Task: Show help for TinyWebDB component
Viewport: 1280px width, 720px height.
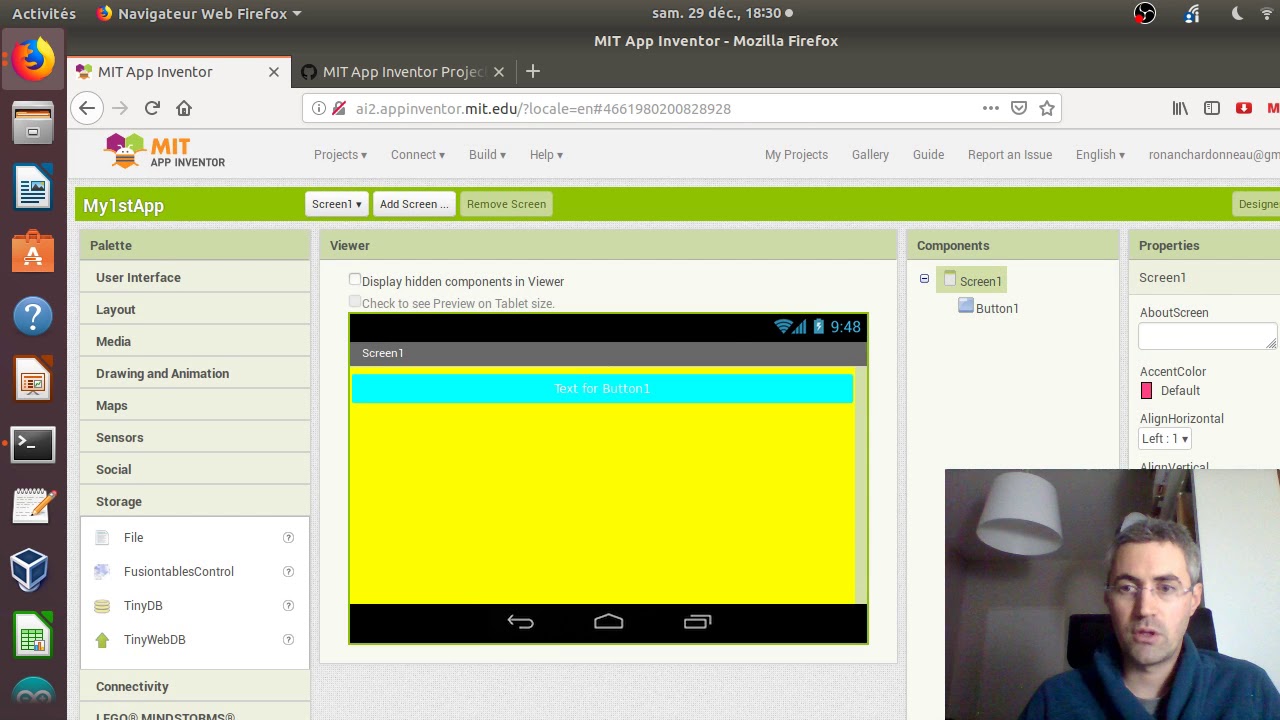Action: 288,640
